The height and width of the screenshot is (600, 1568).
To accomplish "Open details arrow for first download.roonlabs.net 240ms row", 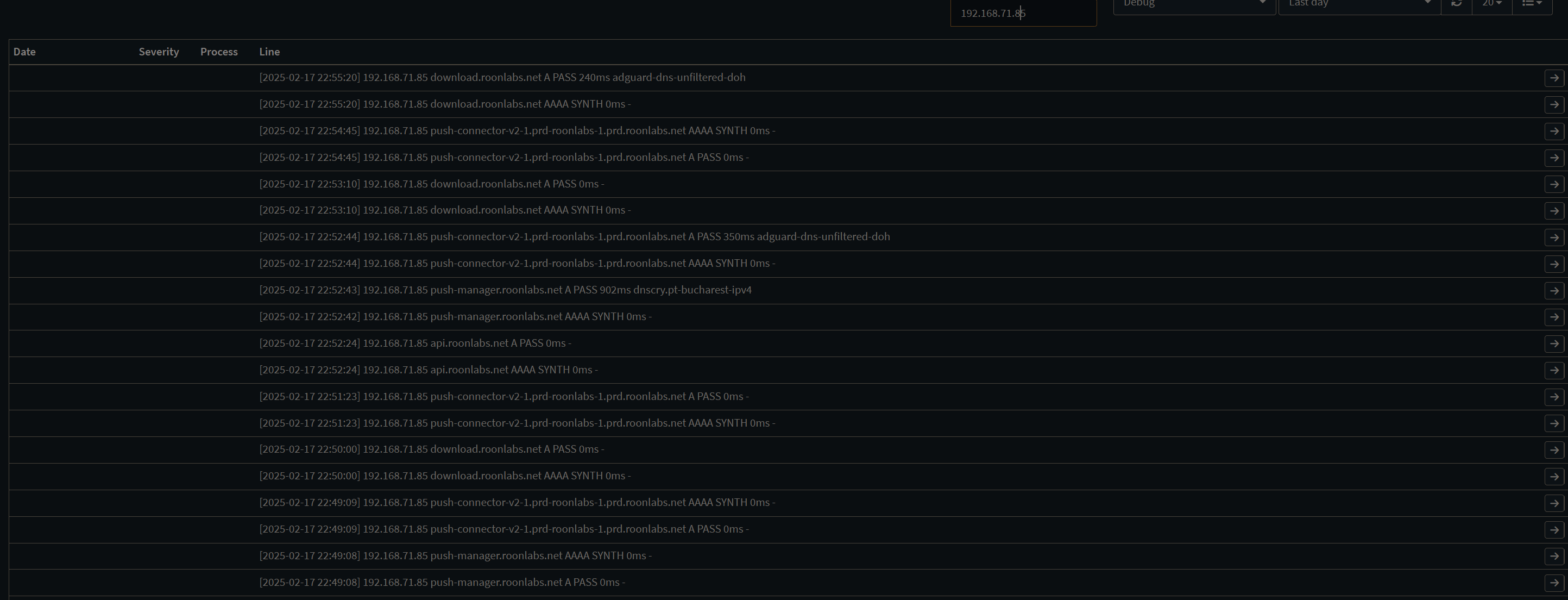I will click(1554, 78).
